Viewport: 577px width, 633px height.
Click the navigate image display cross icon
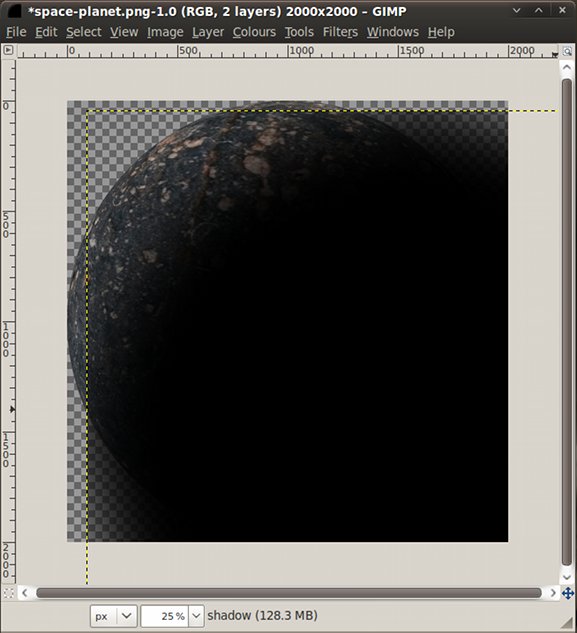point(567,593)
